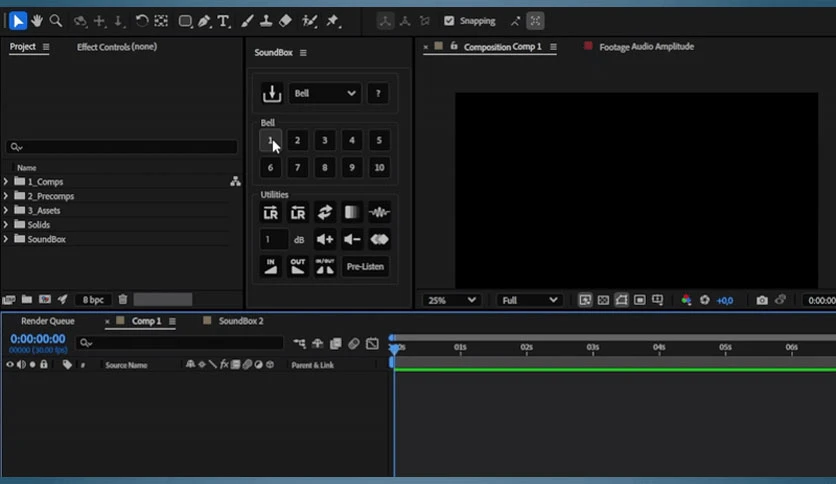The image size is (836, 484).
Task: Click the IN/OUT fade utility icon
Action: pyautogui.click(x=325, y=266)
